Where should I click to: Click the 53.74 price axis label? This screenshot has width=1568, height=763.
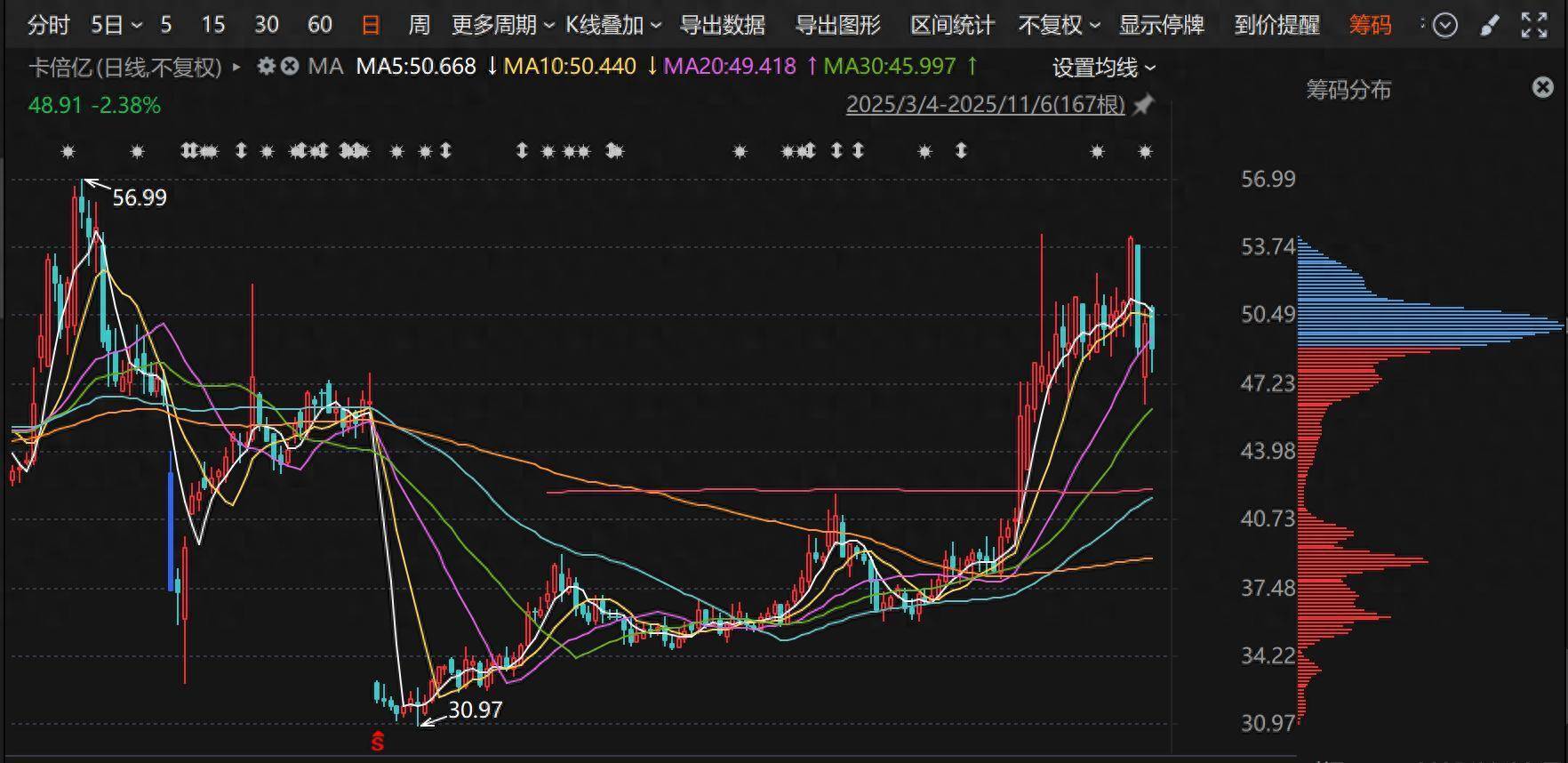pyautogui.click(x=1268, y=246)
